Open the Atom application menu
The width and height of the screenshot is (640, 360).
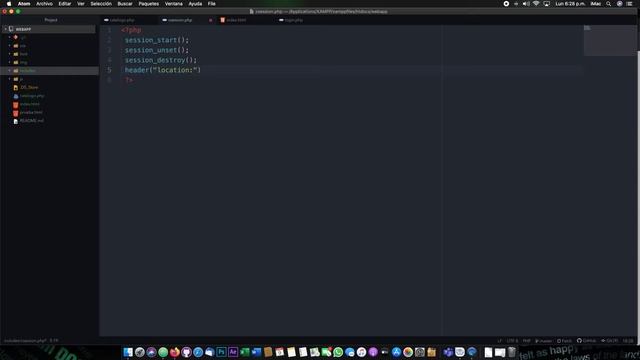[24, 4]
